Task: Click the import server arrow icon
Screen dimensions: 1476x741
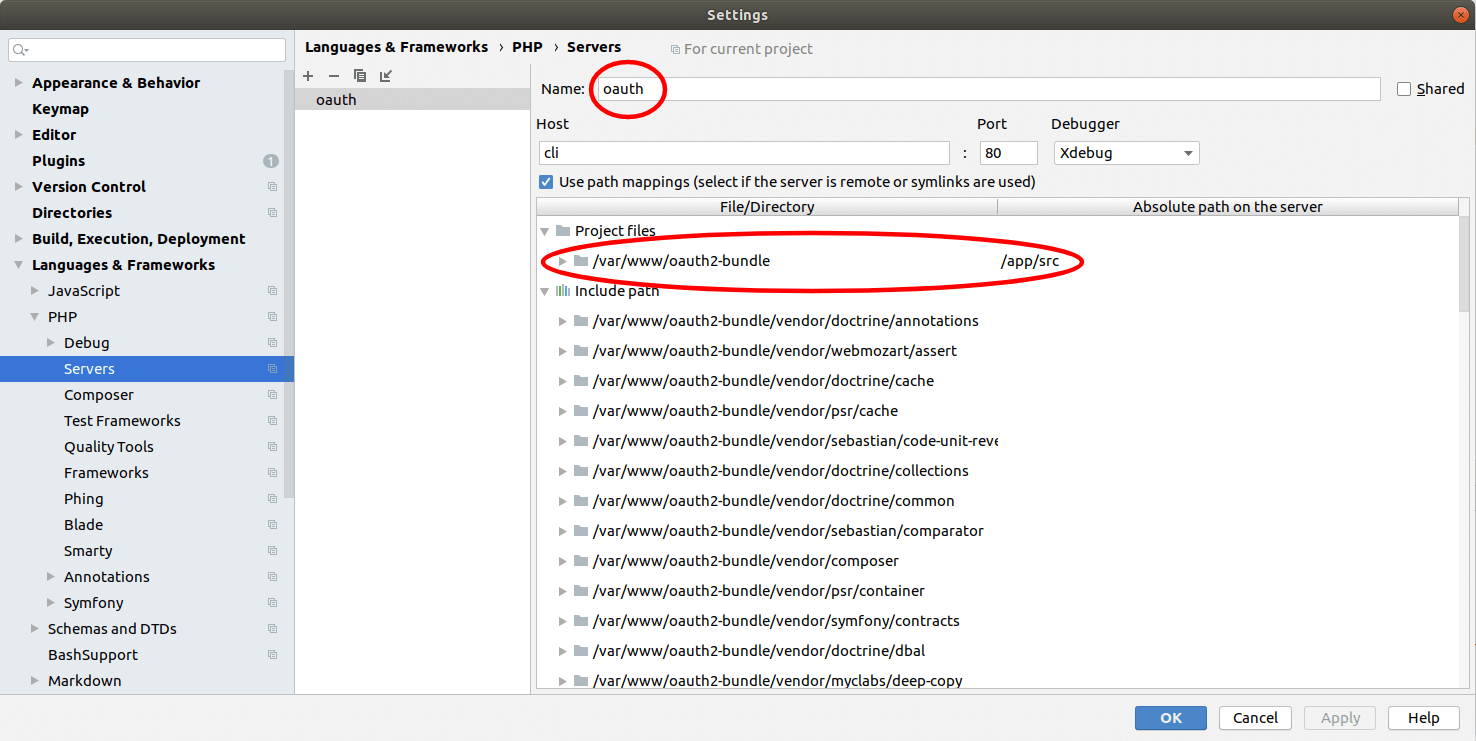Action: 386,76
